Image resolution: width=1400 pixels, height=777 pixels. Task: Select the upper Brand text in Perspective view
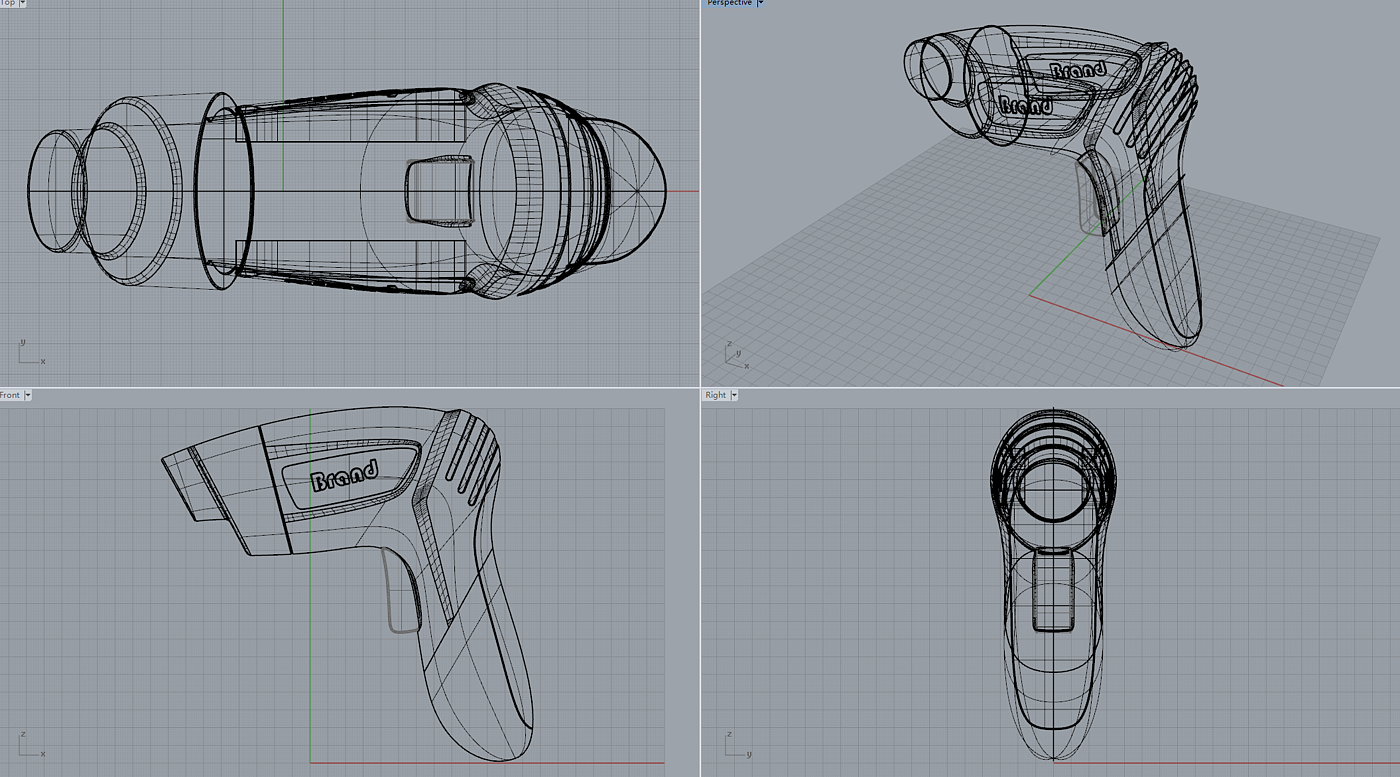[1077, 71]
